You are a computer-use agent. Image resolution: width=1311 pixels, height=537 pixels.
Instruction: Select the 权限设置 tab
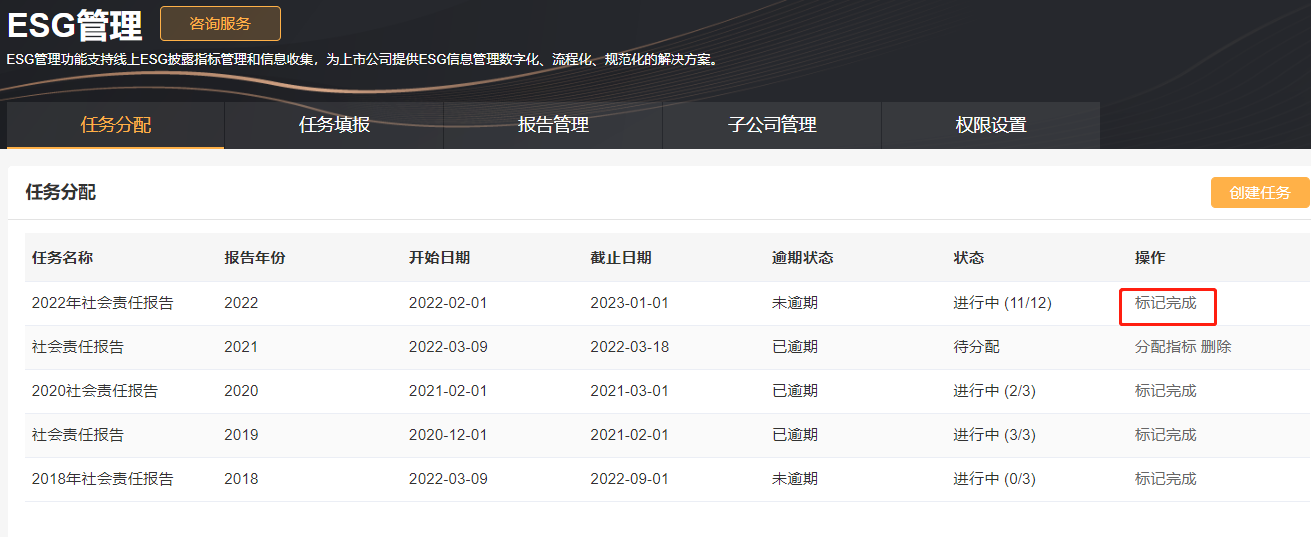991,125
